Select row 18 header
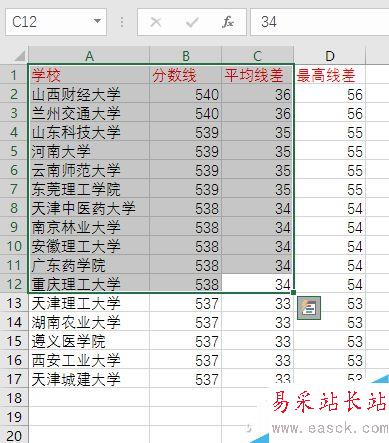 pyautogui.click(x=14, y=398)
